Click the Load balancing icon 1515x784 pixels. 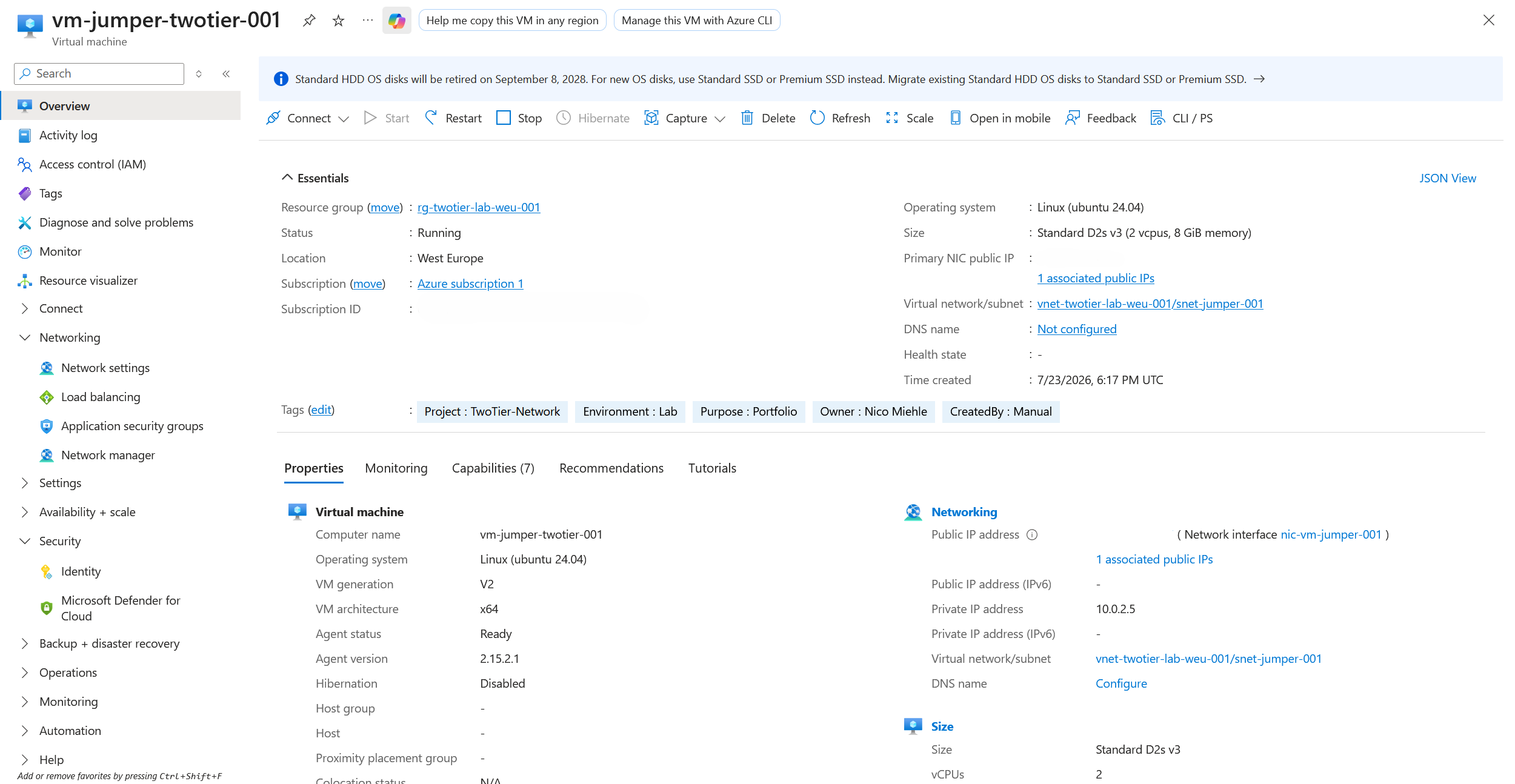coord(47,397)
